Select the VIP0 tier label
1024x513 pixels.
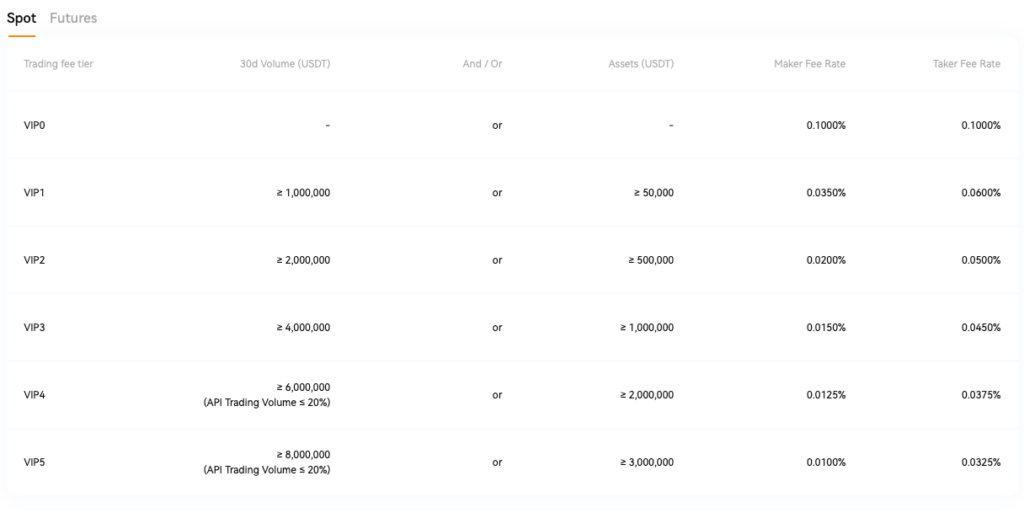(x=34, y=125)
